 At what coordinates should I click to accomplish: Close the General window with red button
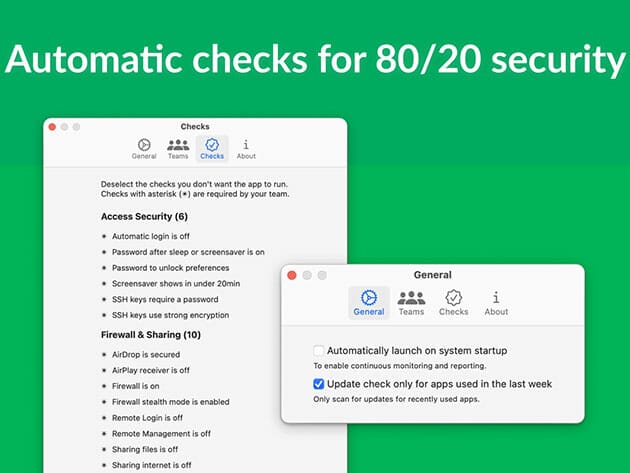click(291, 275)
